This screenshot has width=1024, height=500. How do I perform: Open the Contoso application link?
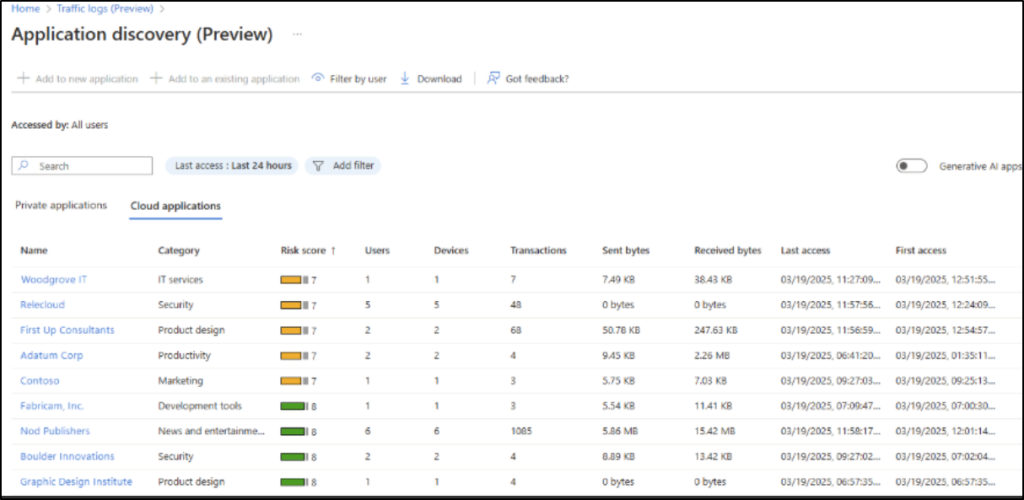click(x=40, y=381)
